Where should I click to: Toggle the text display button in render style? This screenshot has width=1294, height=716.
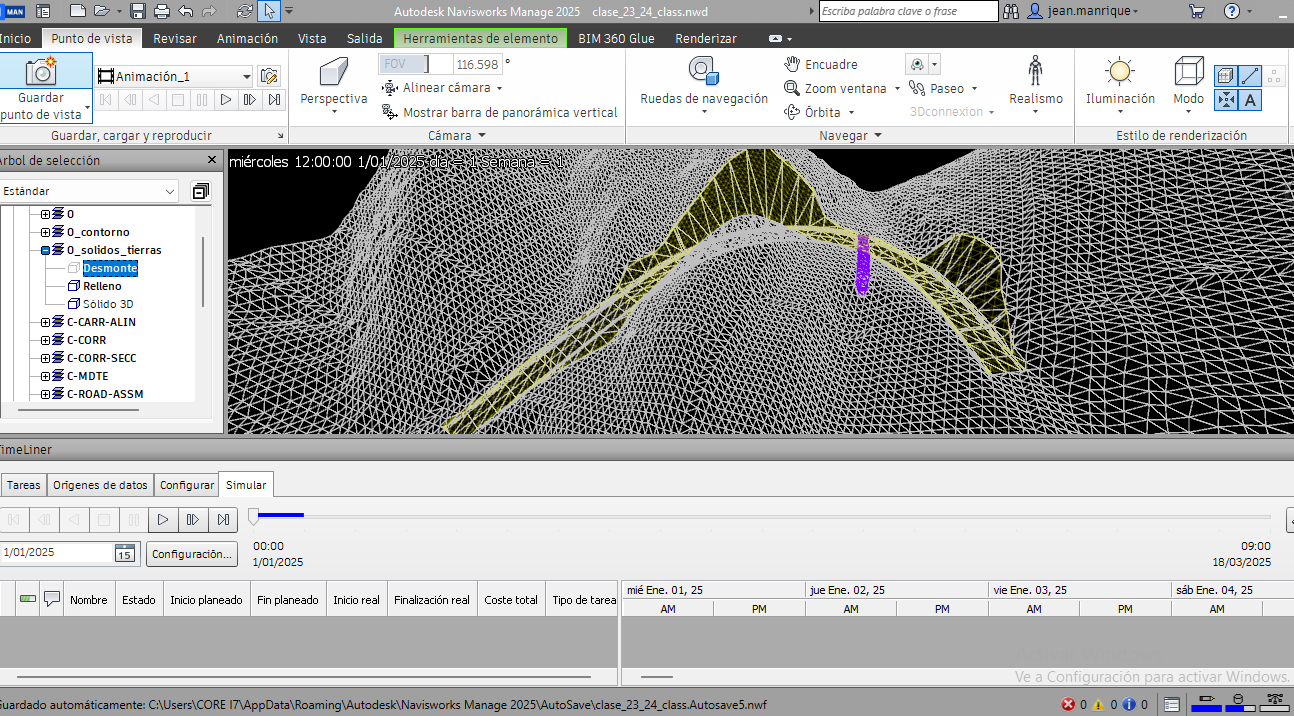pyautogui.click(x=1250, y=100)
